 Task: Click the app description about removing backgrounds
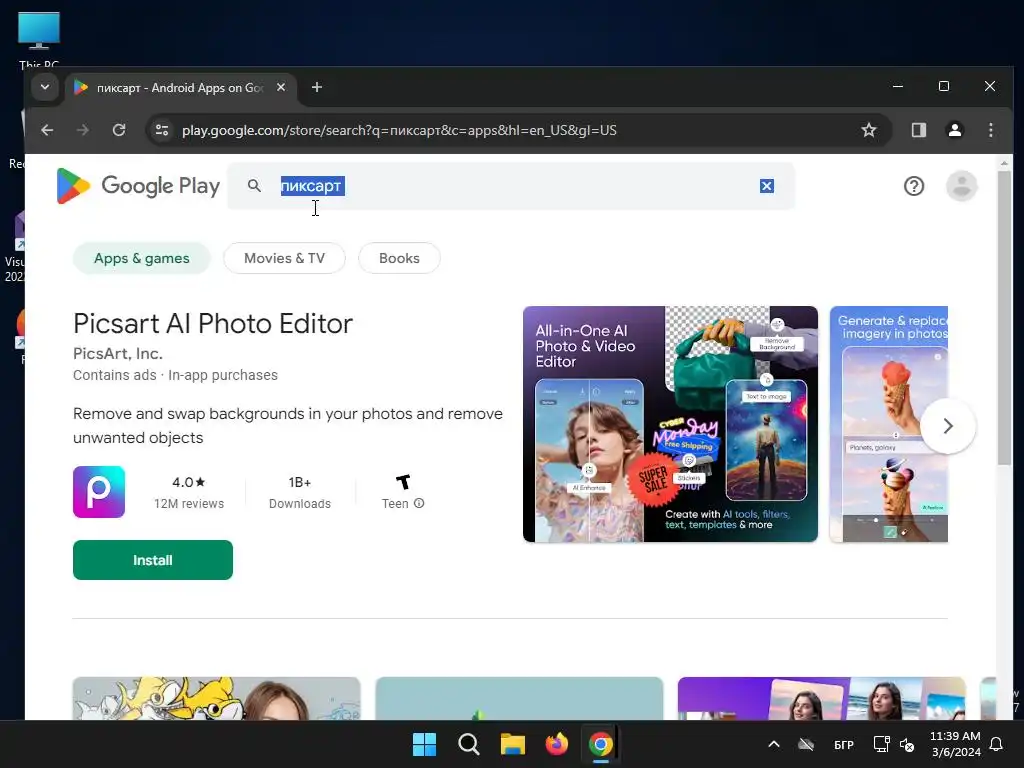(288, 426)
